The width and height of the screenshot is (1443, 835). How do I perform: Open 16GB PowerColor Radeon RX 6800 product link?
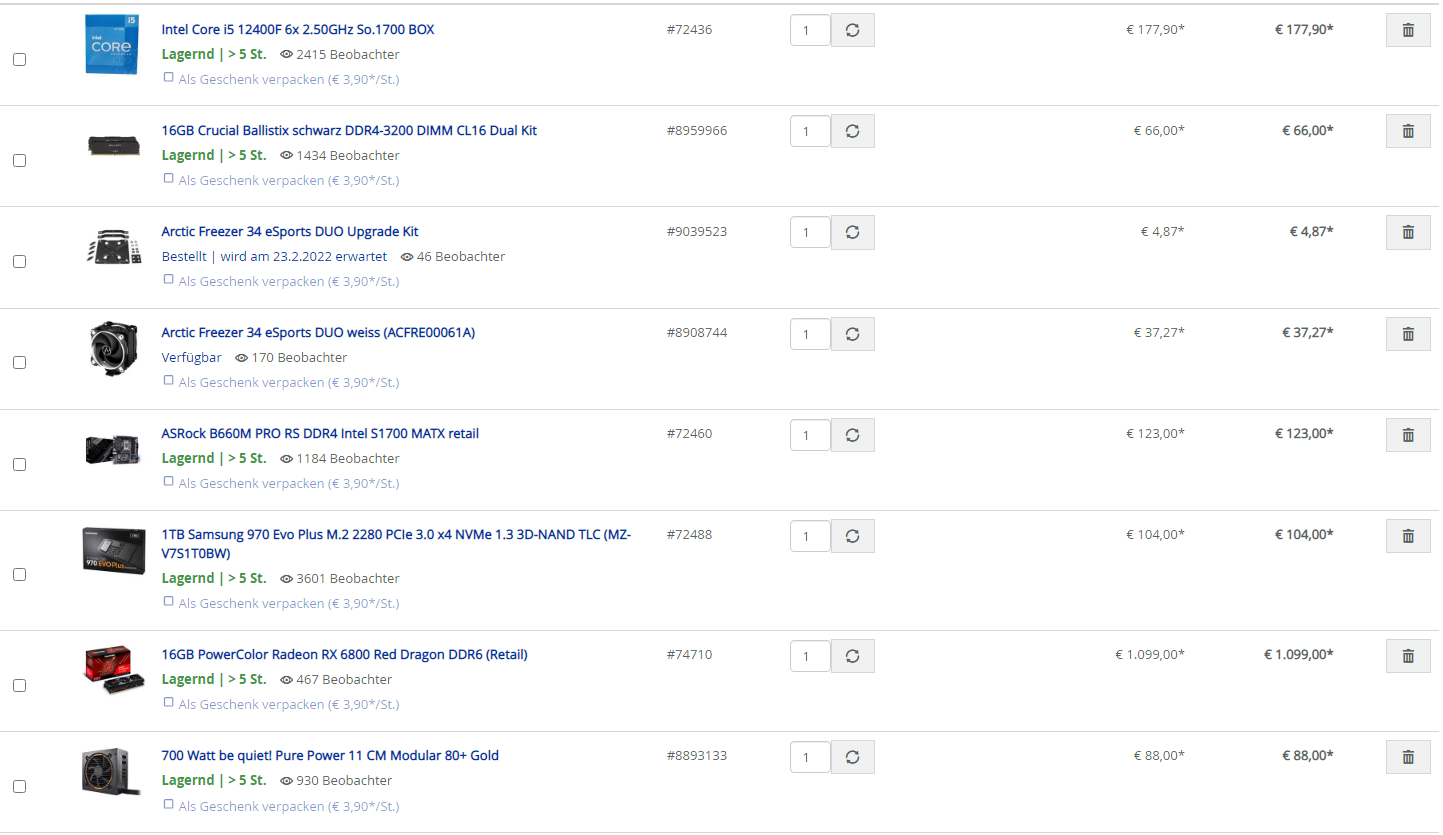pos(344,655)
